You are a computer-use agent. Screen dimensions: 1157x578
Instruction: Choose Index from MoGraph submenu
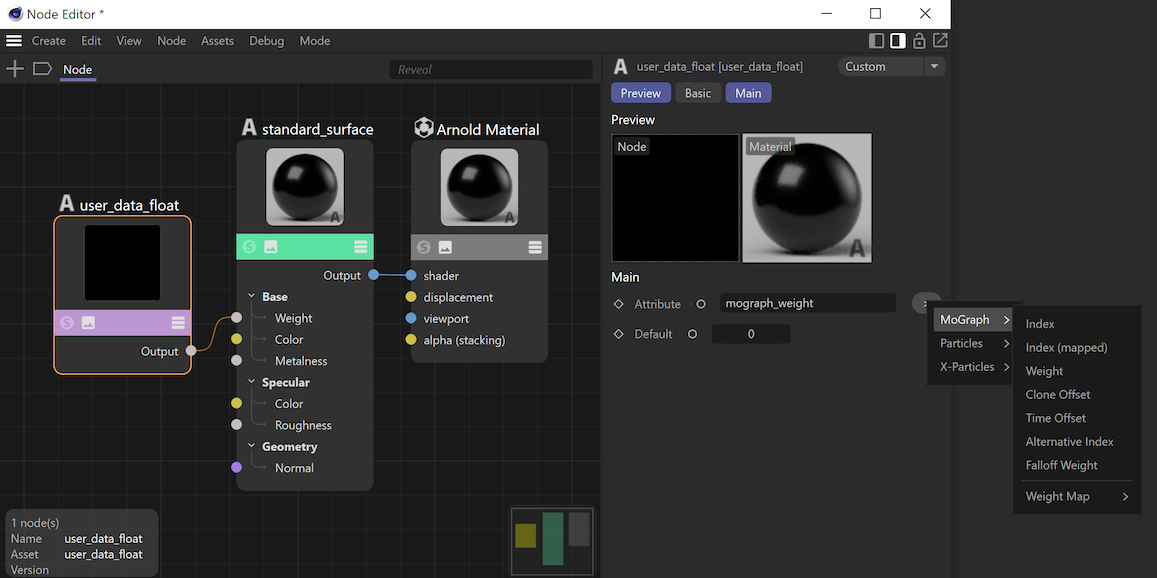click(1040, 324)
